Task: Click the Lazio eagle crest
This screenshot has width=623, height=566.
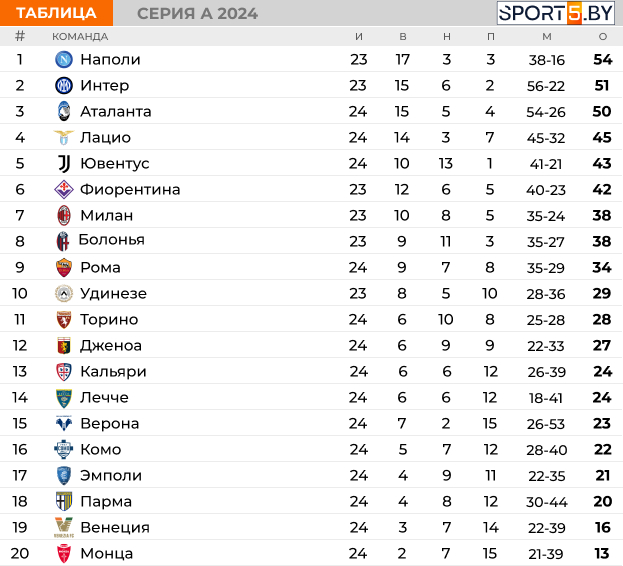Action: click(x=64, y=137)
